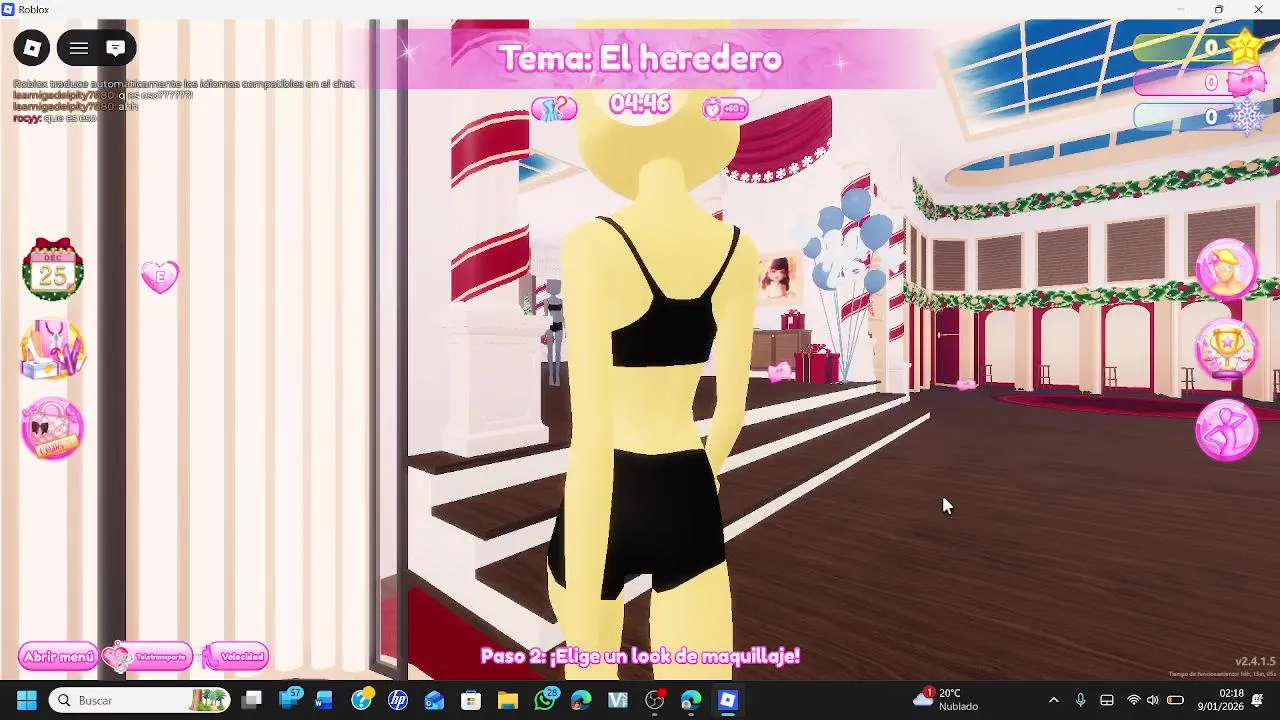The width and height of the screenshot is (1280, 720).
Task: Open Task View on the taskbar
Action: (252, 700)
